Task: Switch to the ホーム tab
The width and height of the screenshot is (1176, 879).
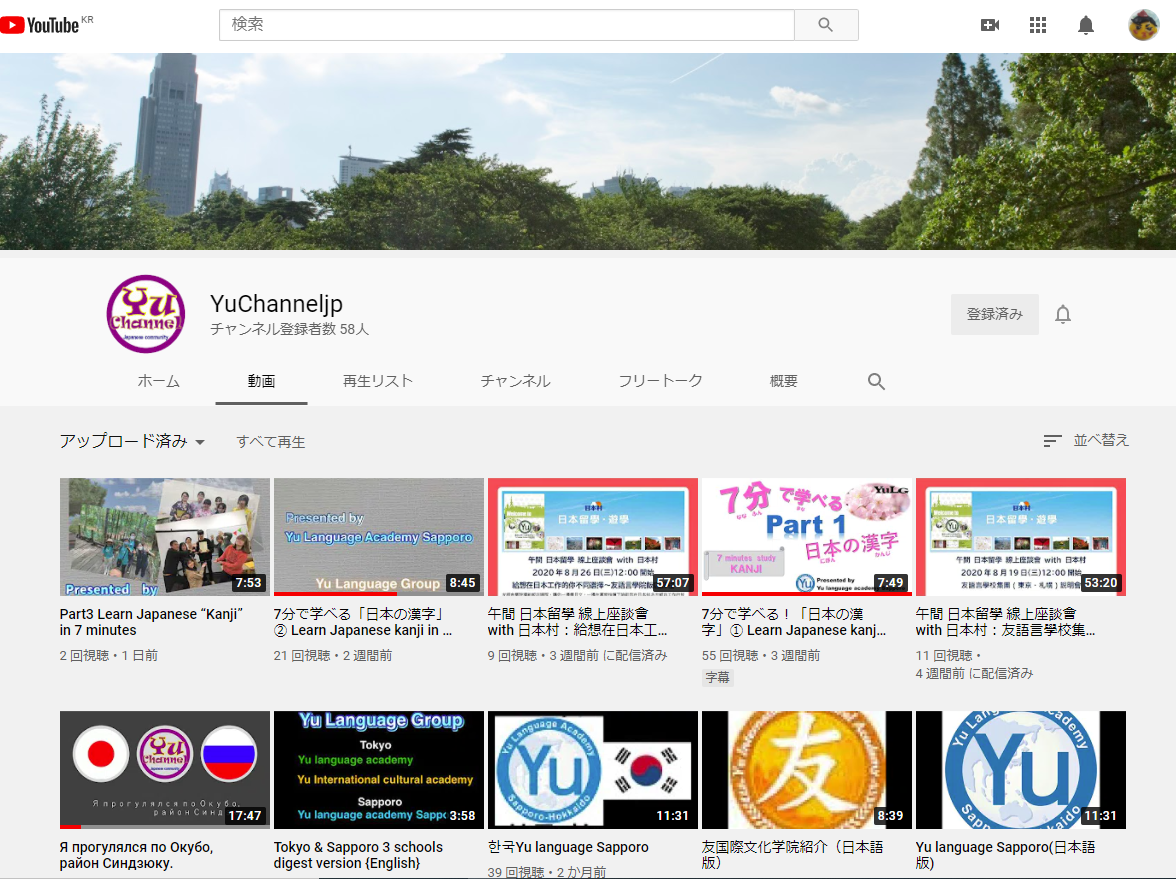Action: tap(158, 381)
